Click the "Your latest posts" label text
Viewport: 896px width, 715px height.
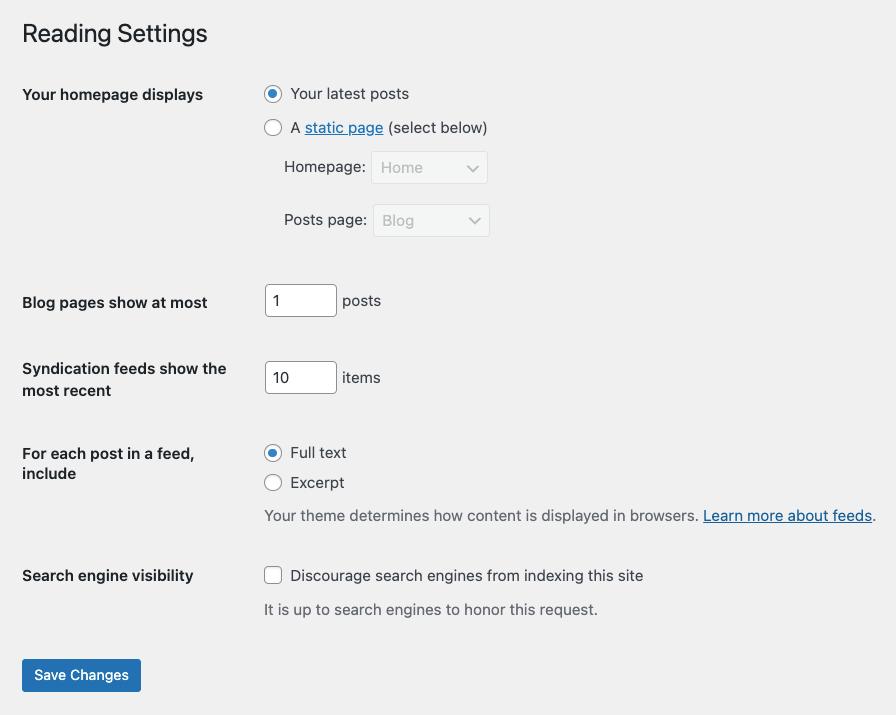pyautogui.click(x=349, y=94)
